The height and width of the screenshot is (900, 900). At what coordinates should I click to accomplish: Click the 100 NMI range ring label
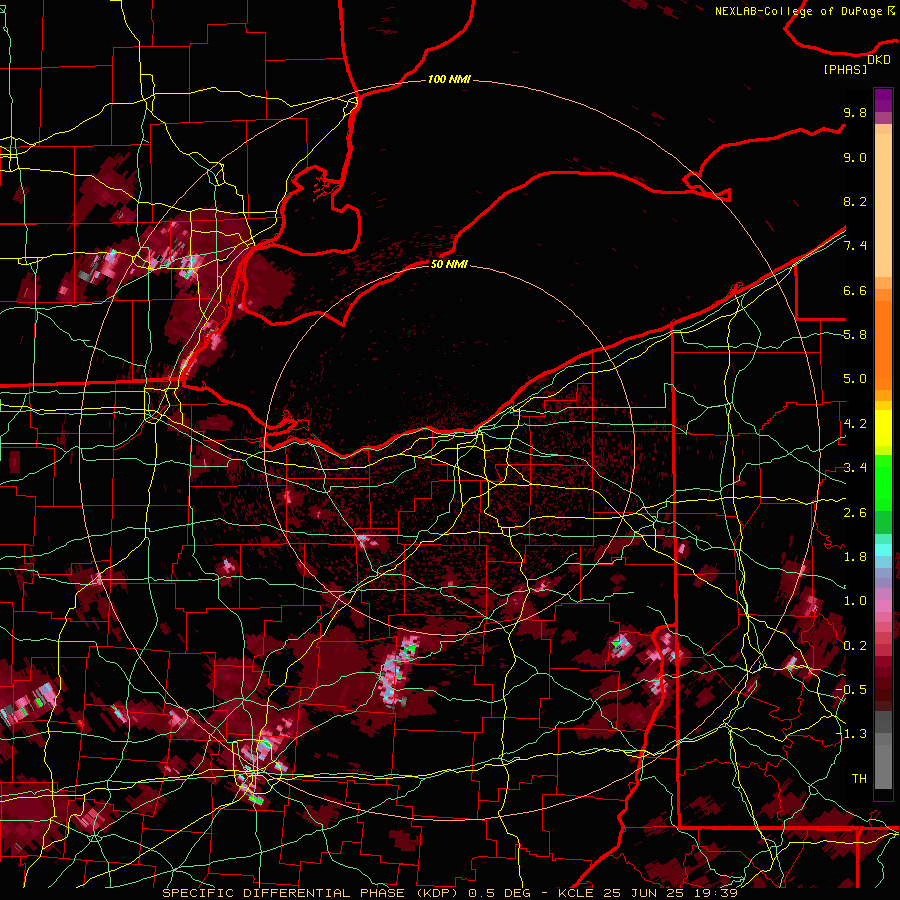point(449,79)
